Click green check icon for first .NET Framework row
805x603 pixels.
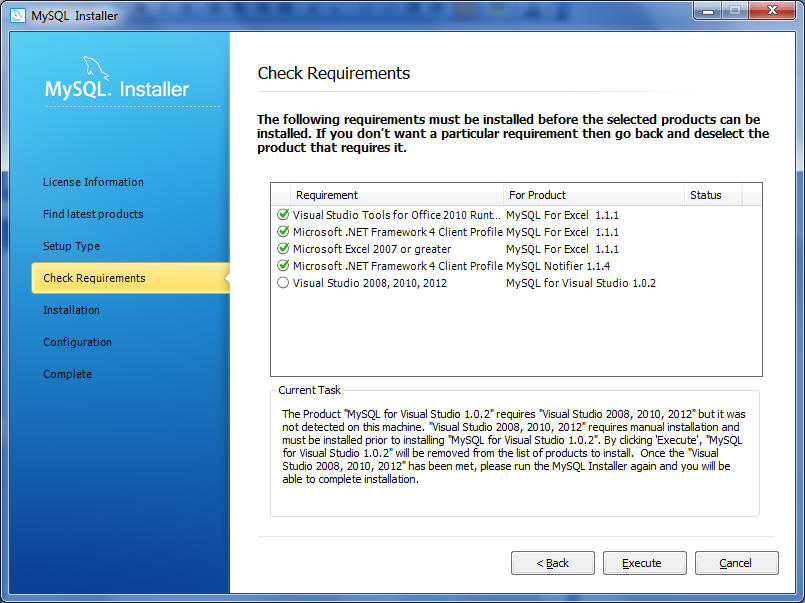[283, 232]
